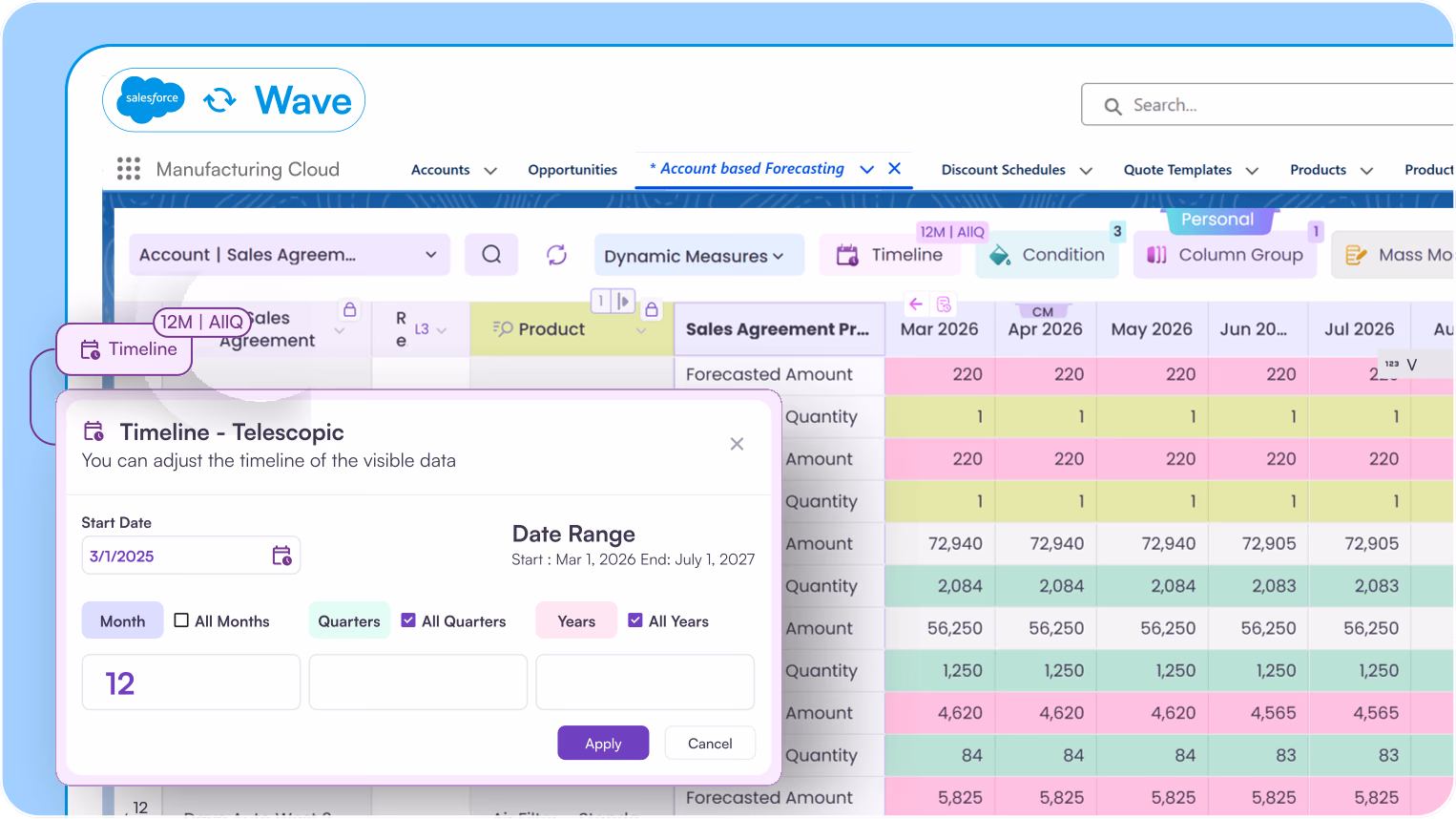1456x819 pixels.
Task: Select the Account based Forecasting tab
Action: 752,168
